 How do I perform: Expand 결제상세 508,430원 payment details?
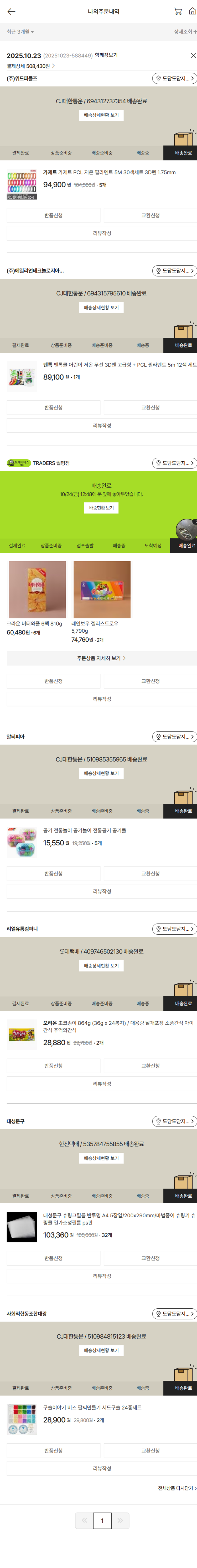pyautogui.click(x=31, y=66)
